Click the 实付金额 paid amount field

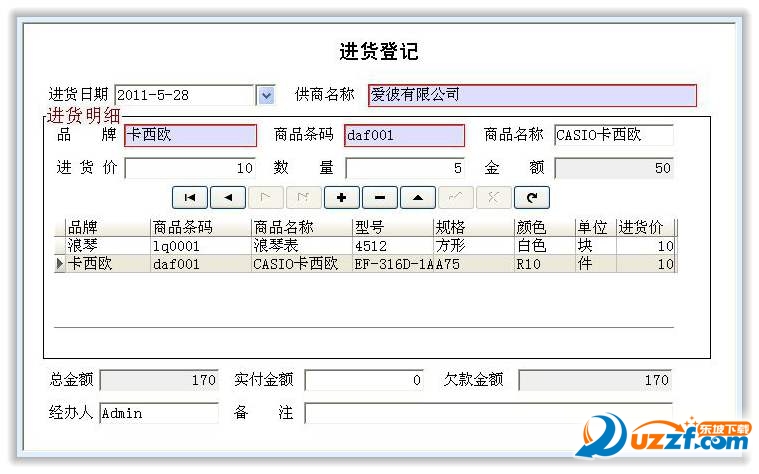click(x=364, y=380)
